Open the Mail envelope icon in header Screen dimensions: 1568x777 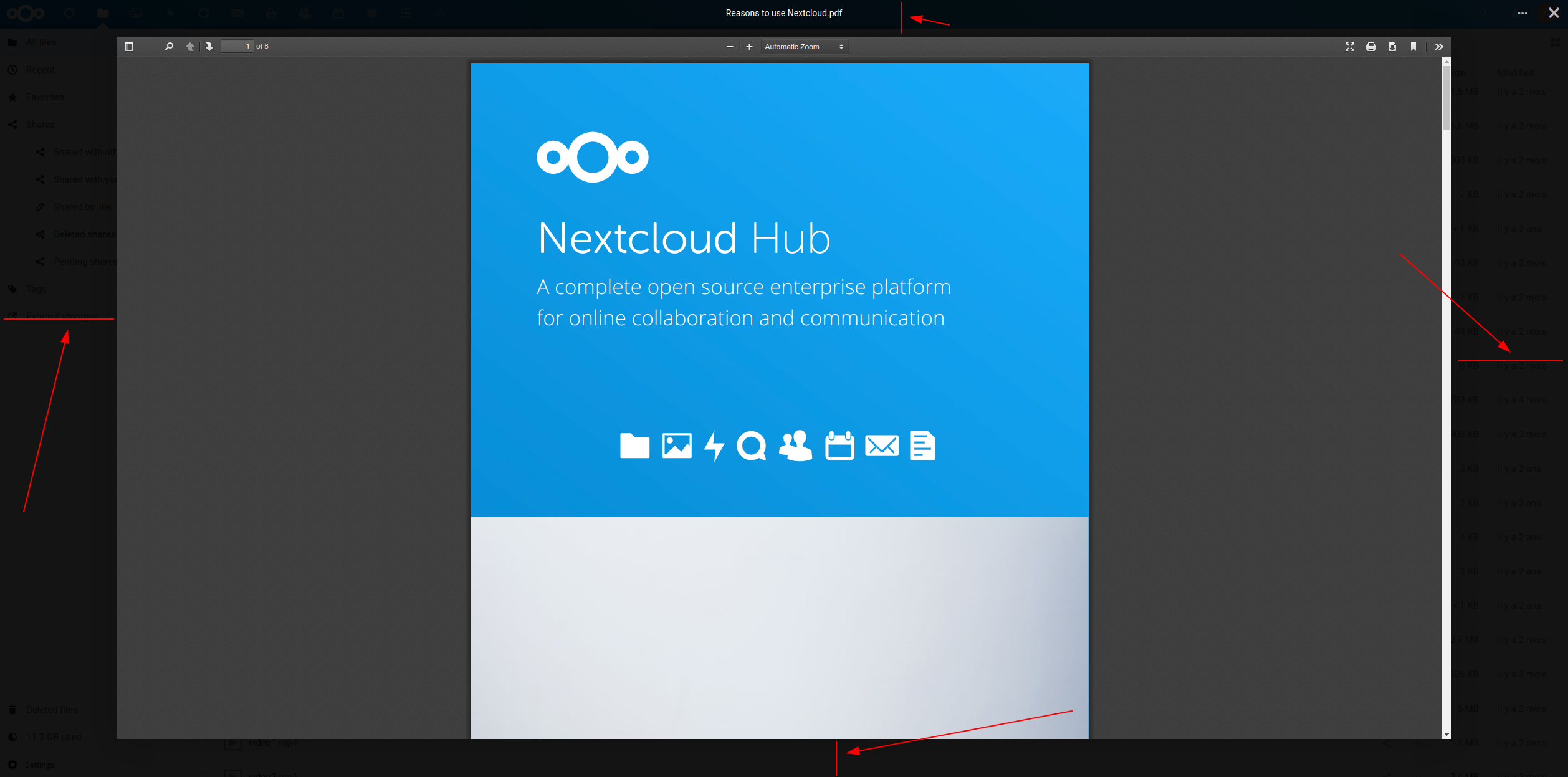[237, 13]
